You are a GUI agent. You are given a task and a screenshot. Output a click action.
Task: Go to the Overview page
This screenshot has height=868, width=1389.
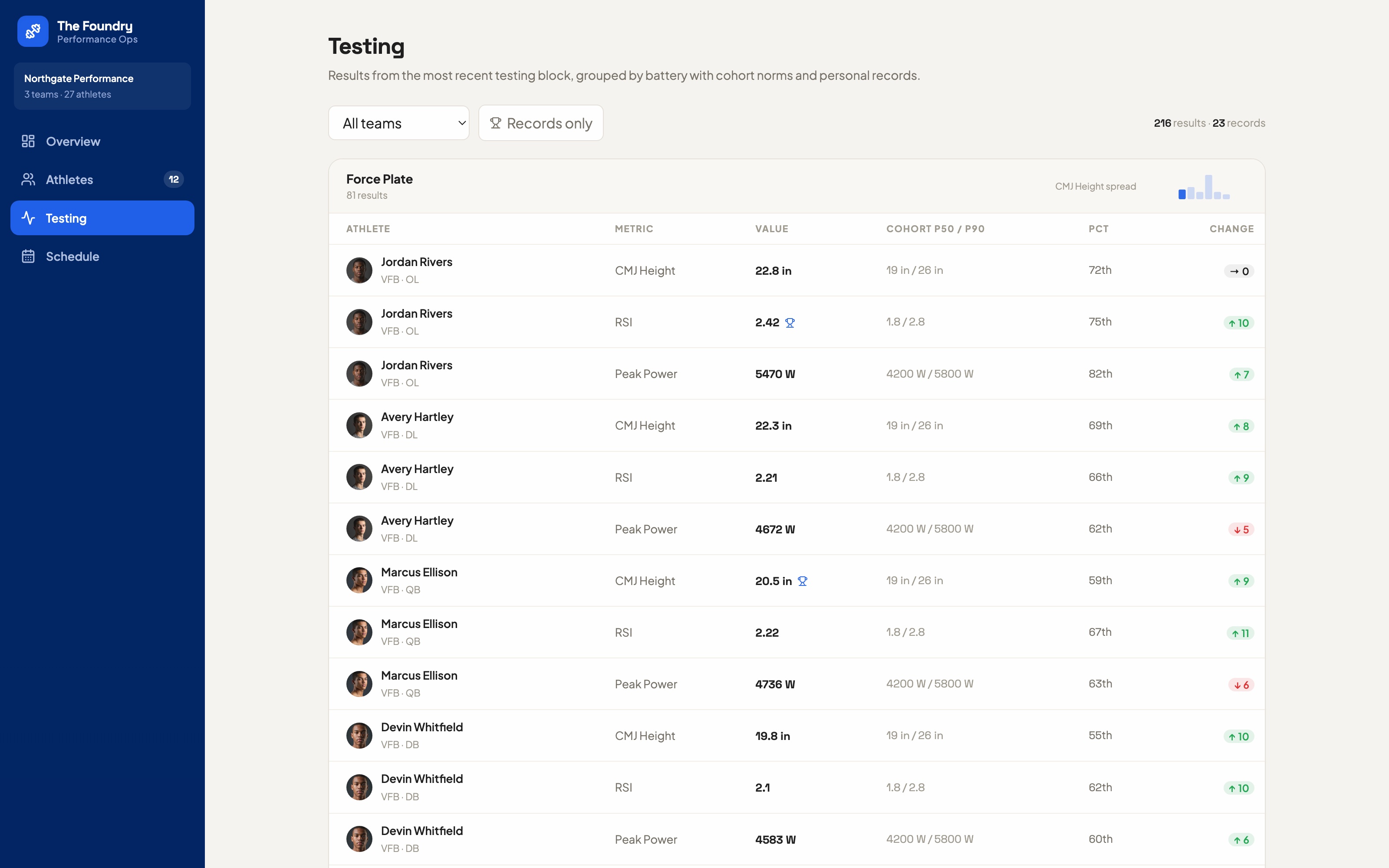point(102,141)
